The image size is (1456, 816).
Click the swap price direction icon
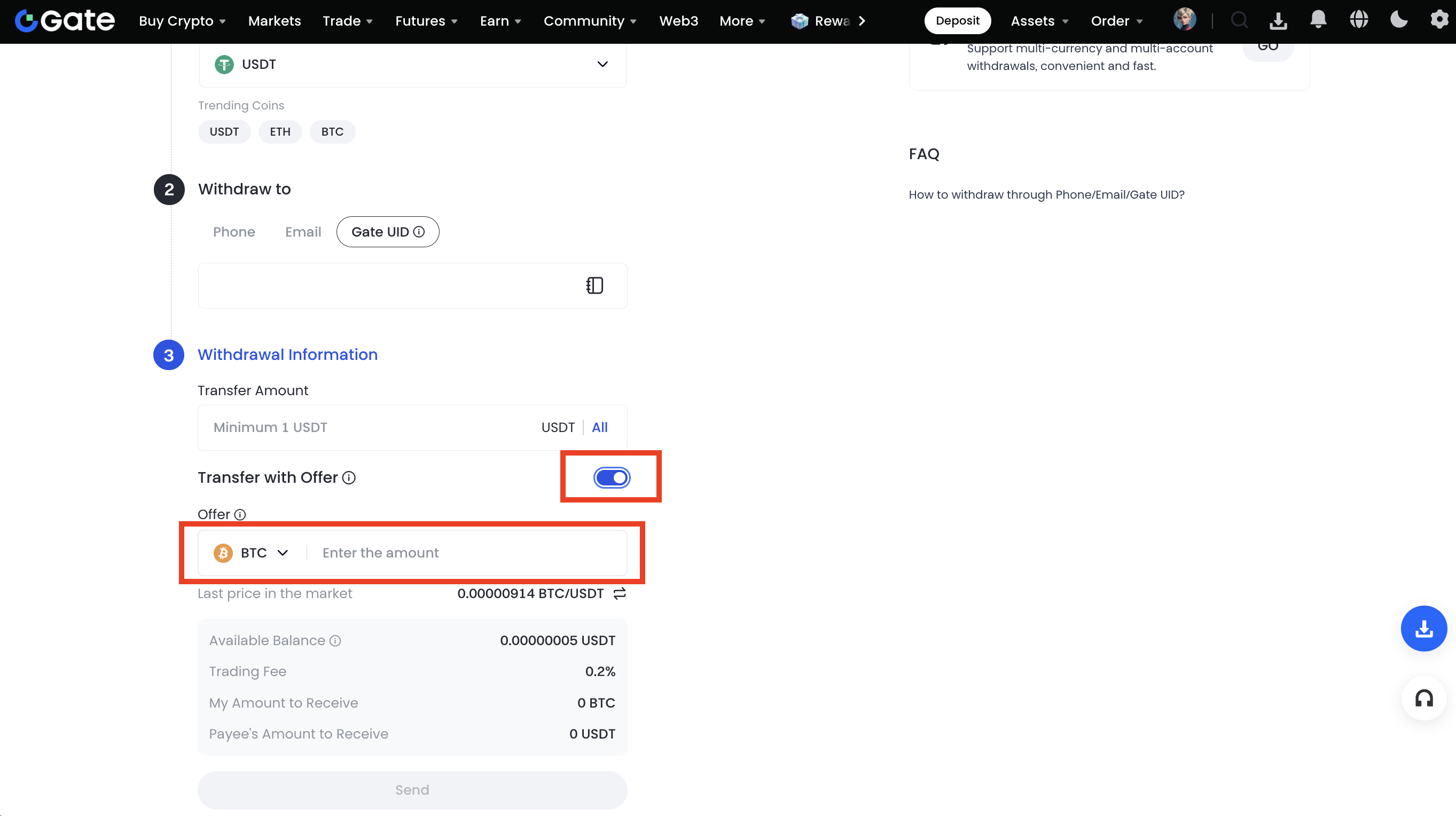(x=620, y=593)
